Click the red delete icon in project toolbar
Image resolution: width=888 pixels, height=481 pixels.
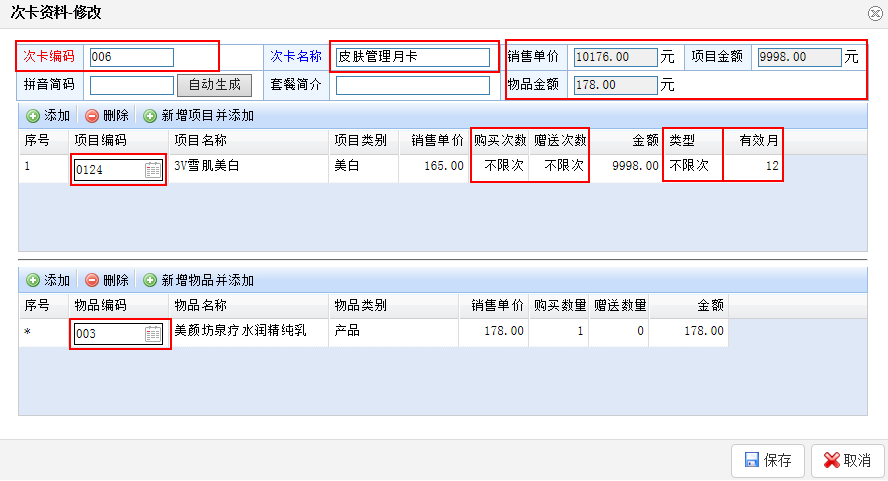click(92, 116)
